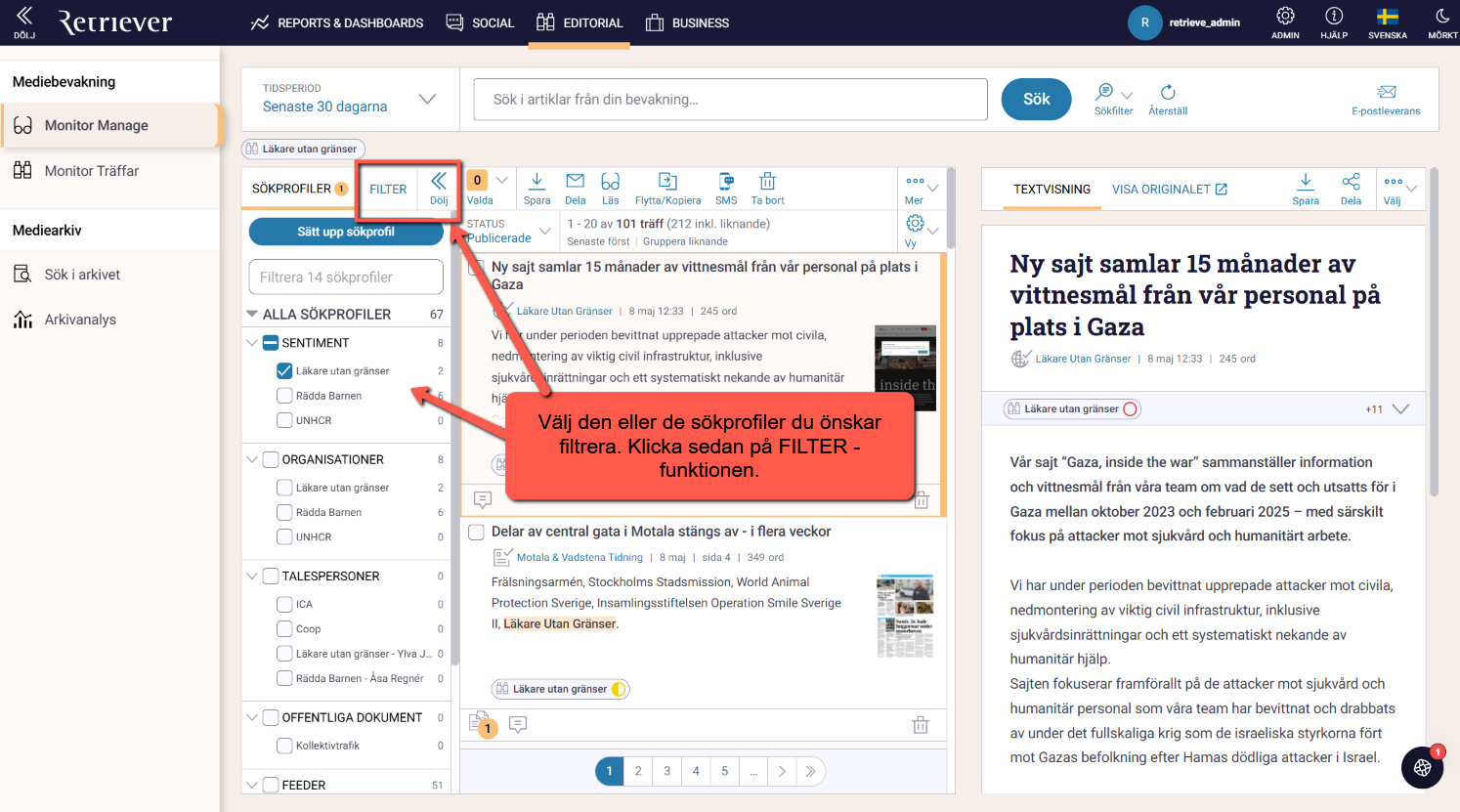Click the Flytta/Kopiera icon
The image size is (1460, 812).
668,188
